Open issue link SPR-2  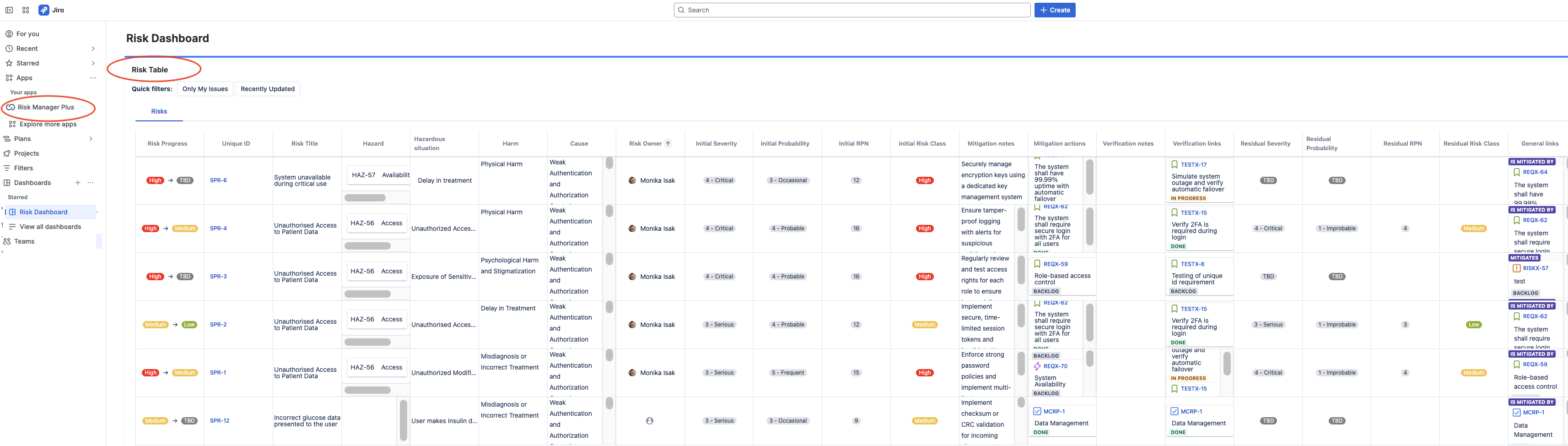219,325
